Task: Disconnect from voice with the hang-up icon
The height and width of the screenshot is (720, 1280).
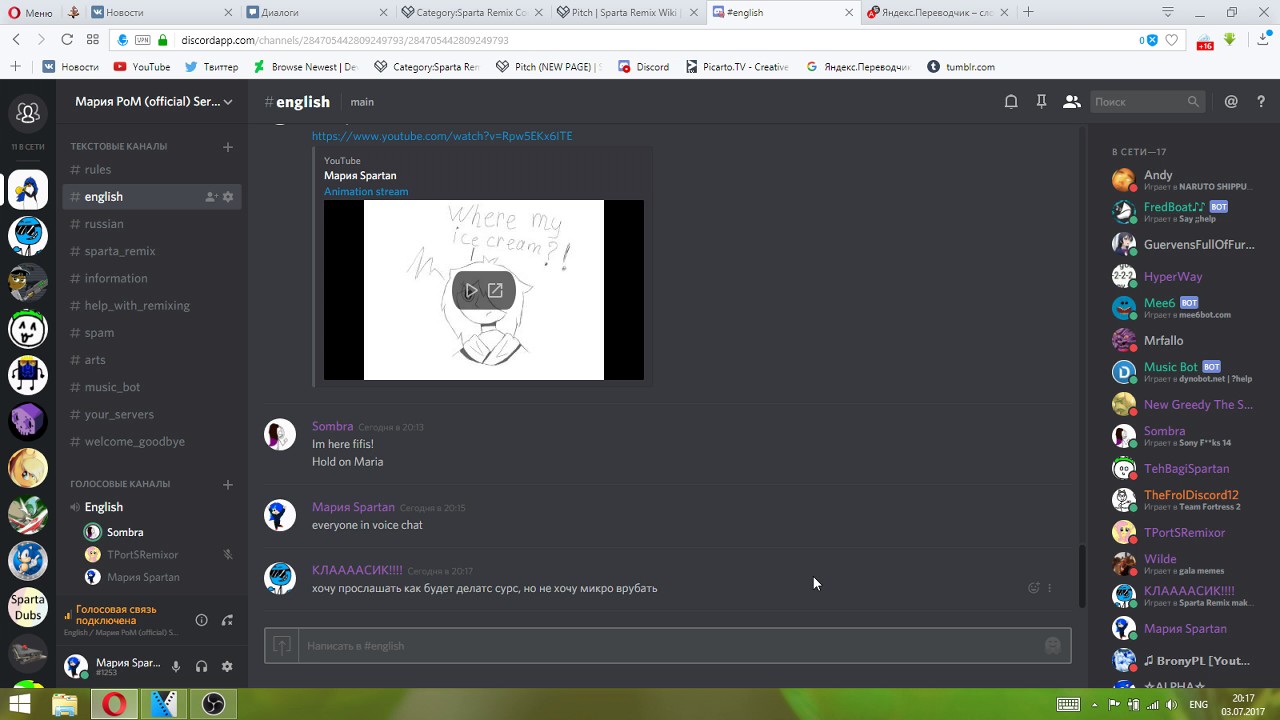Action: coord(227,620)
